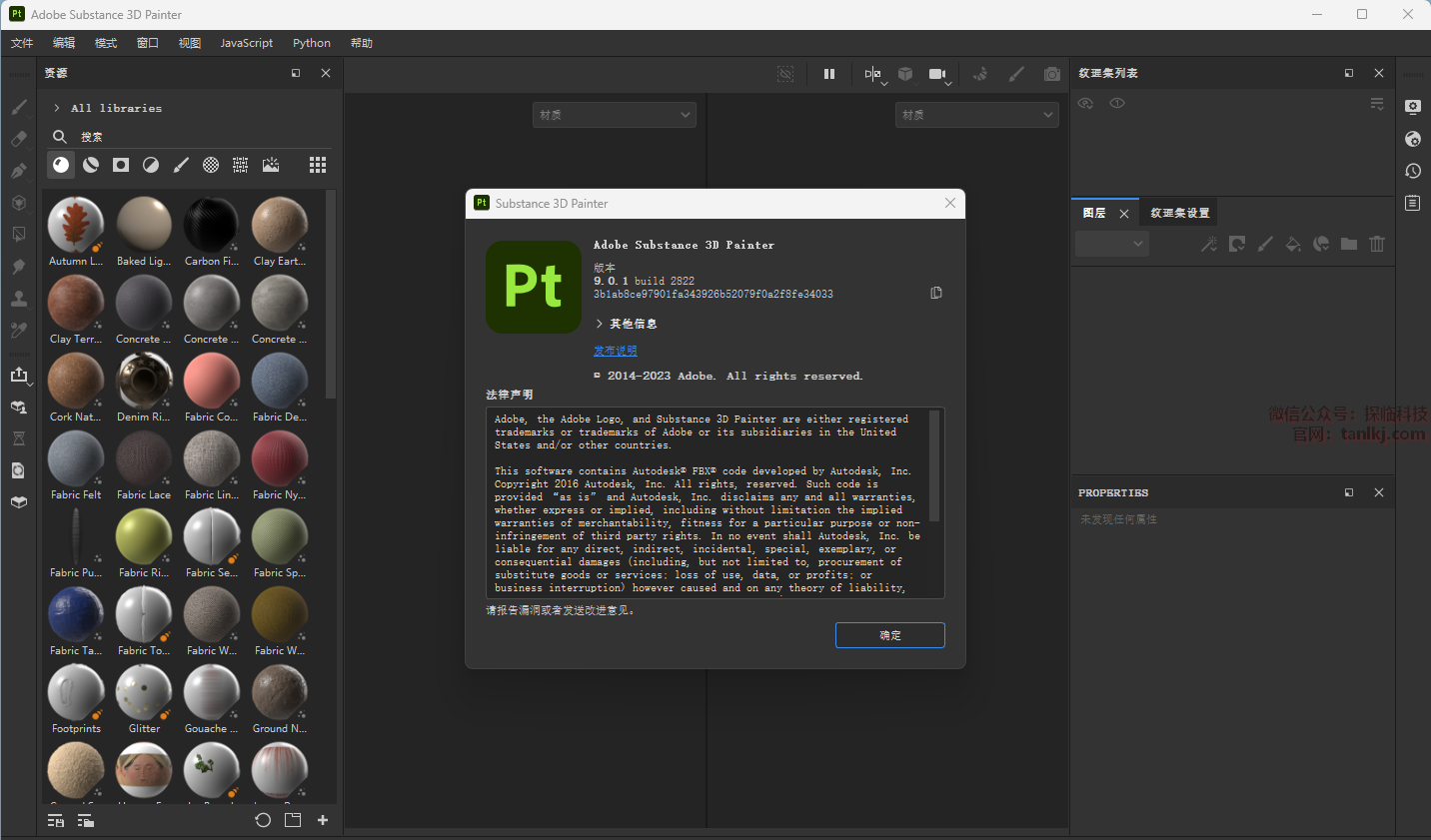Open the Python menu
1431x840 pixels.
pyautogui.click(x=311, y=43)
